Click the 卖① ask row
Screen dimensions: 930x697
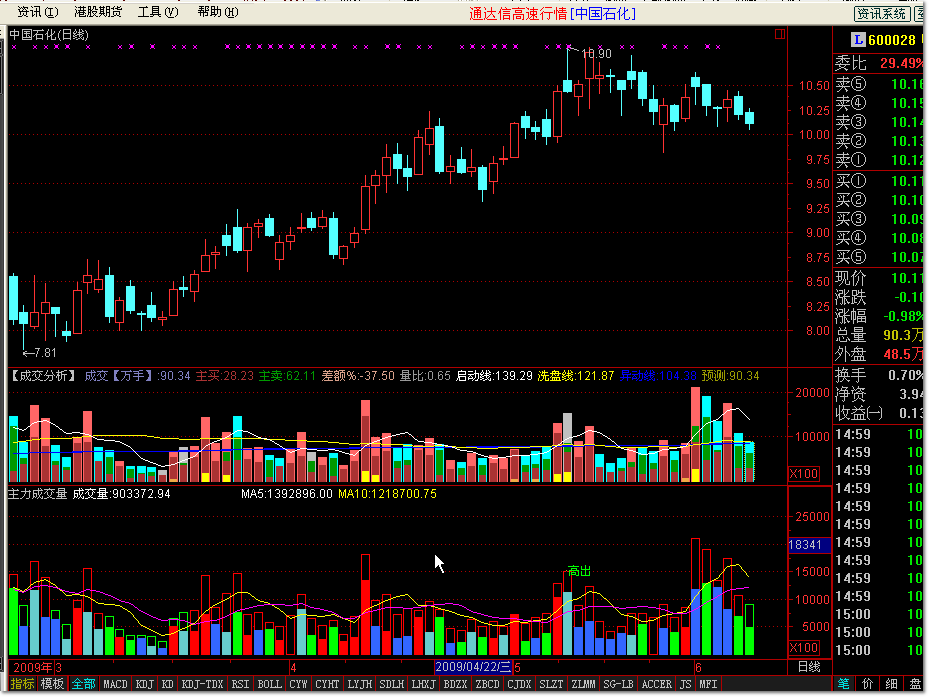[879, 160]
